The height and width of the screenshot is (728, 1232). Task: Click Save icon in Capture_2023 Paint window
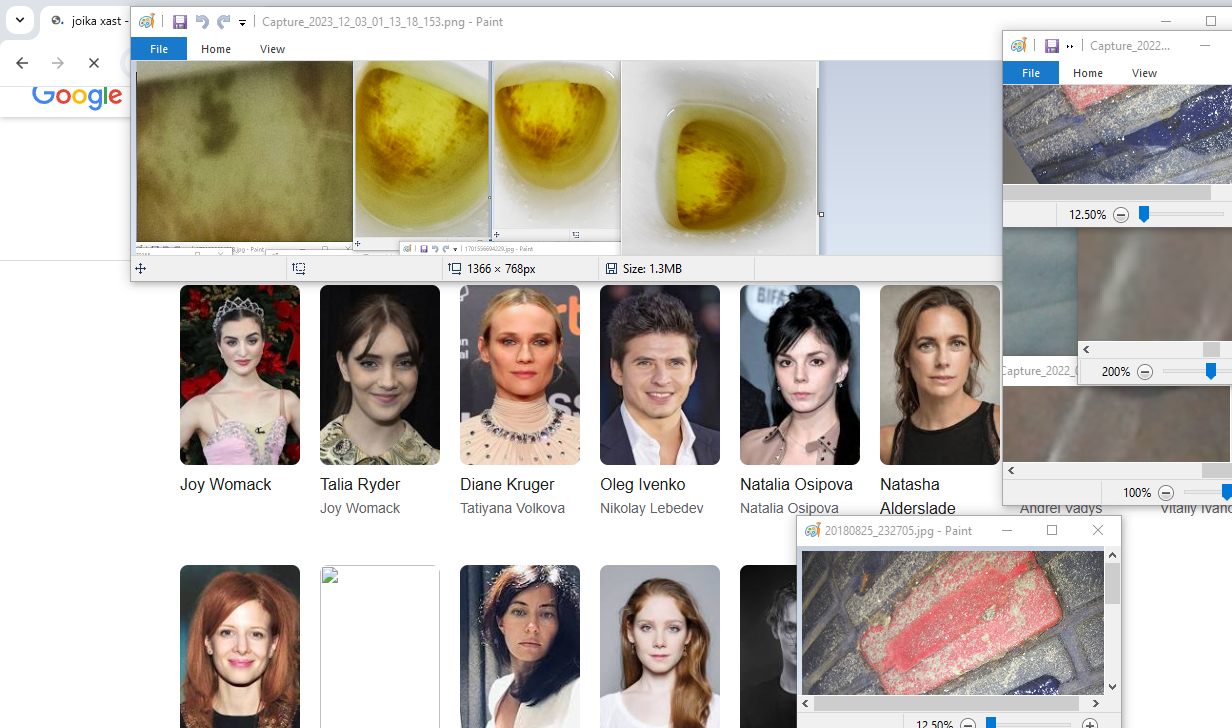pyautogui.click(x=179, y=22)
